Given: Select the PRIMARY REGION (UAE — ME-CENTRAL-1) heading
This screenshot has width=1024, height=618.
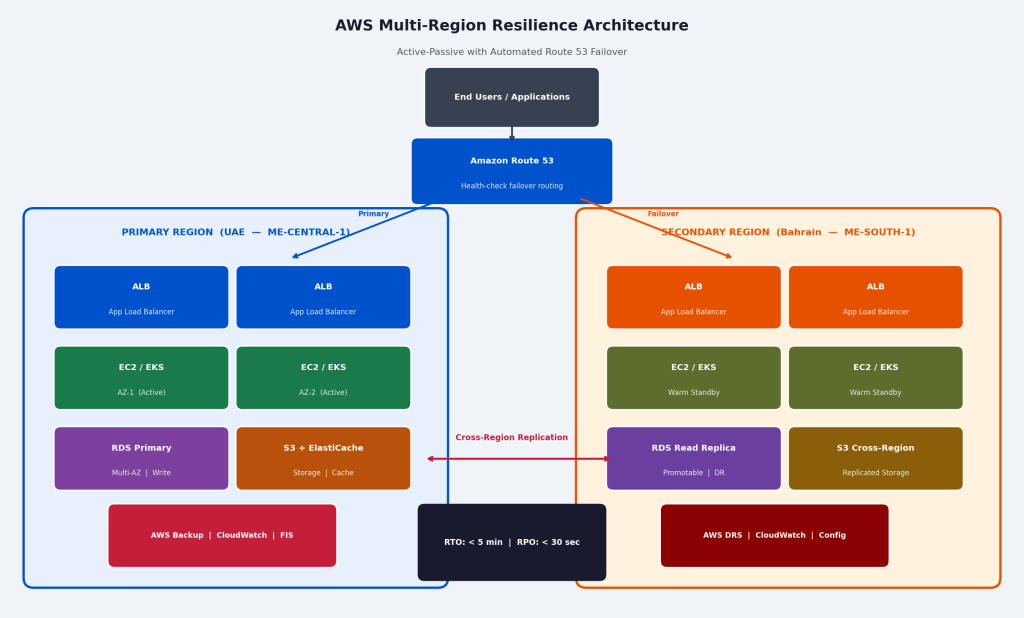Looking at the screenshot, I should click(236, 232).
